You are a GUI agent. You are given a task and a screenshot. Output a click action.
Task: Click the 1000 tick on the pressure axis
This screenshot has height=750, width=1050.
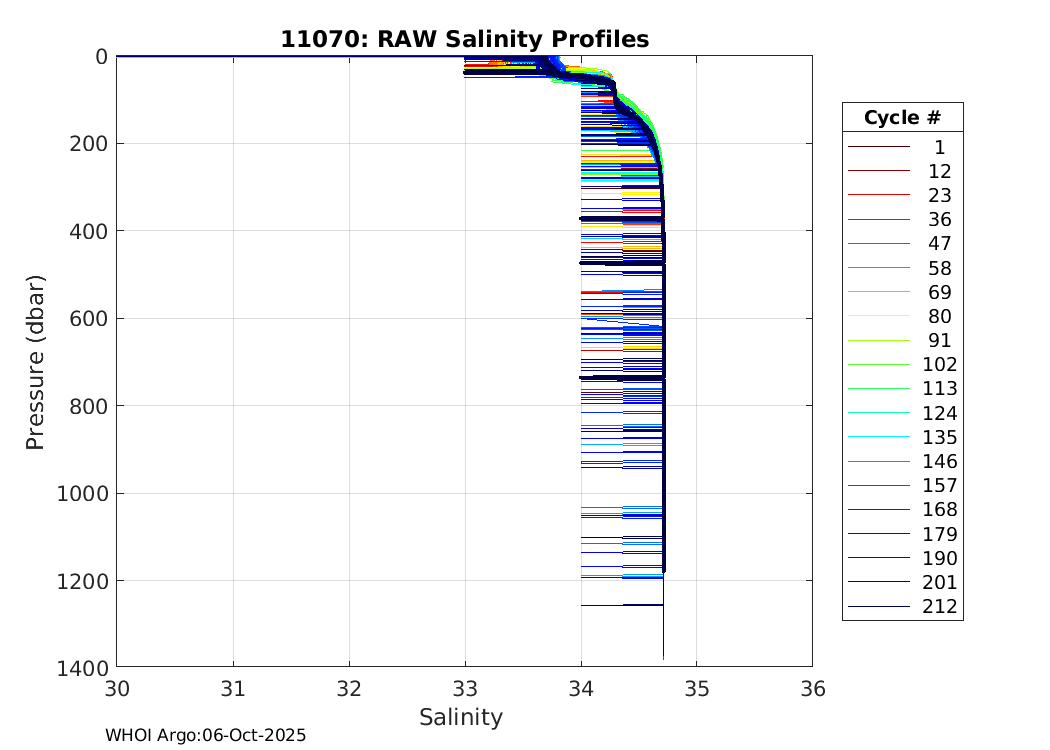pyautogui.click(x=82, y=493)
